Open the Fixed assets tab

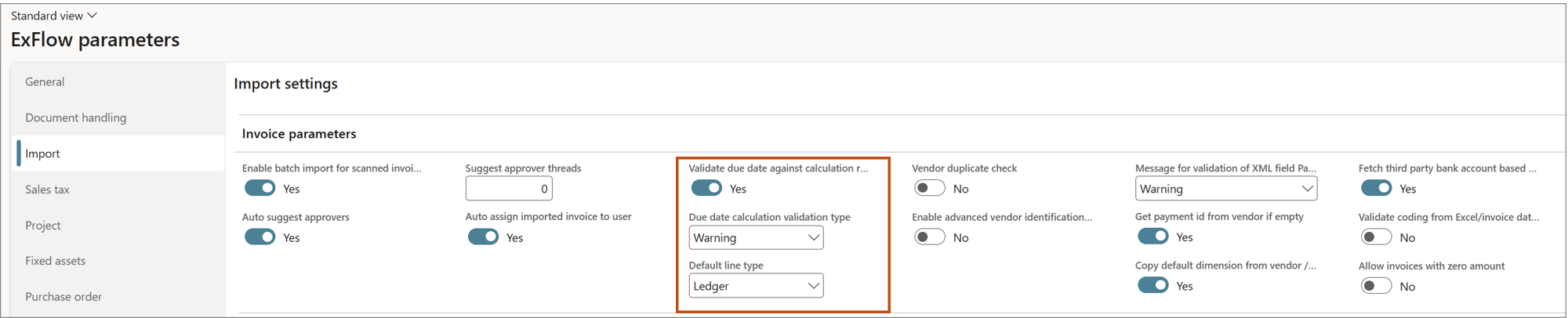coord(55,261)
